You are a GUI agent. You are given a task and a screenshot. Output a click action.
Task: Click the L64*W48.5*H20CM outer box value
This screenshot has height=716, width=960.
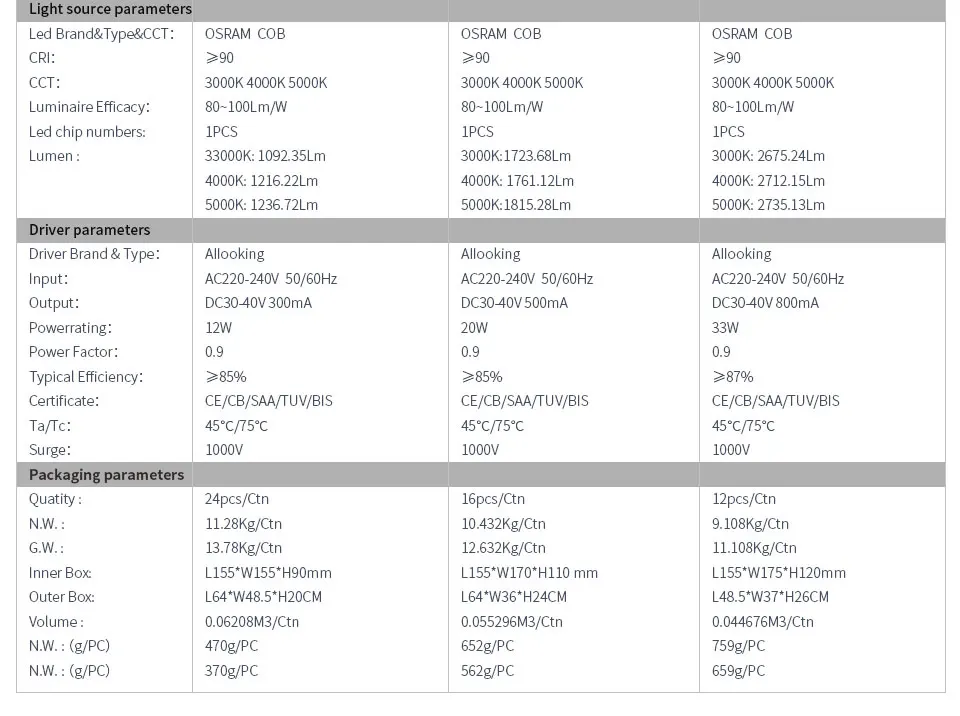tap(263, 597)
